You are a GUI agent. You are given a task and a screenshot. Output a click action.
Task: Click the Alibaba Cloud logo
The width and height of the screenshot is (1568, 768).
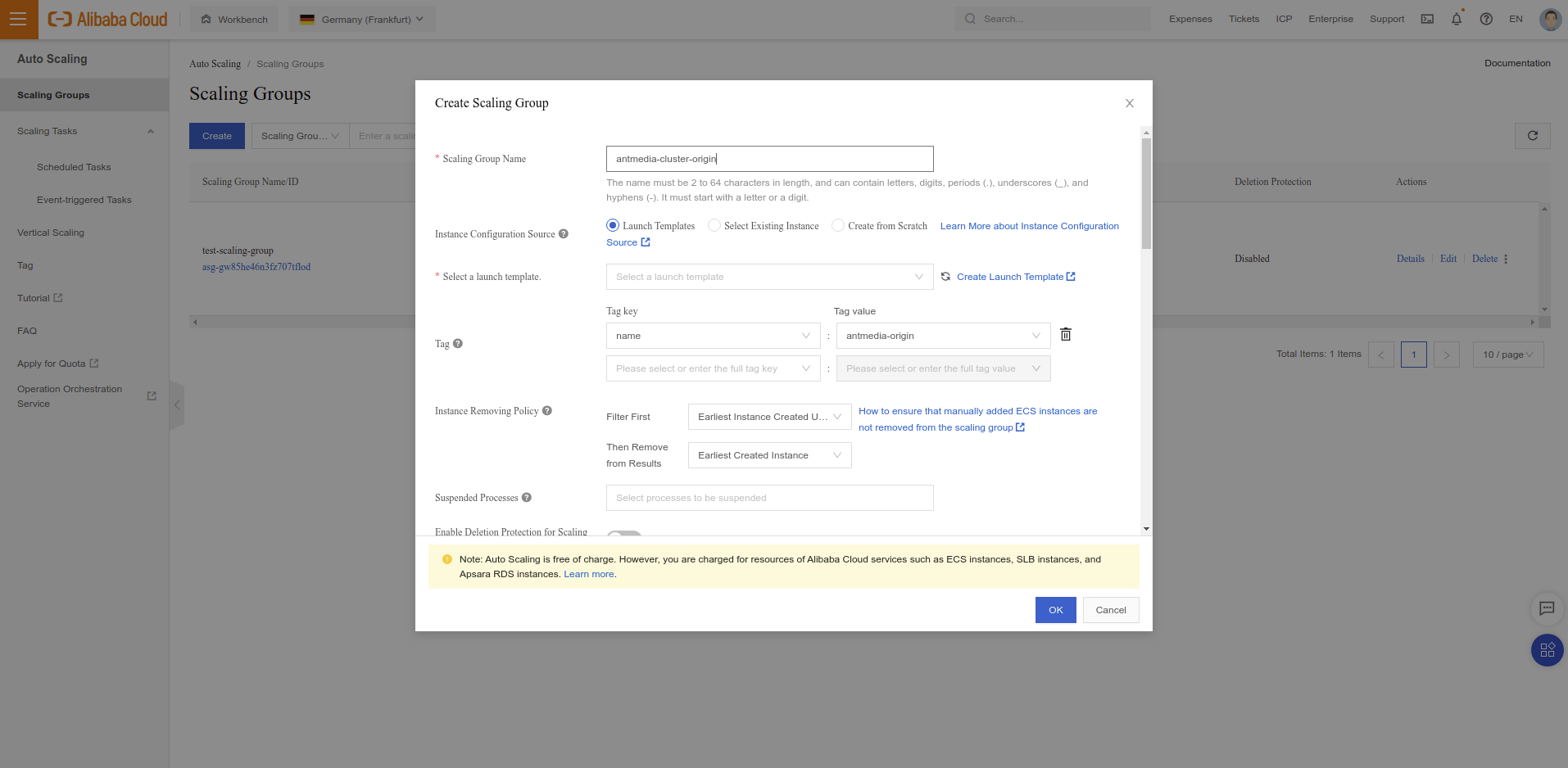pyautogui.click(x=107, y=19)
